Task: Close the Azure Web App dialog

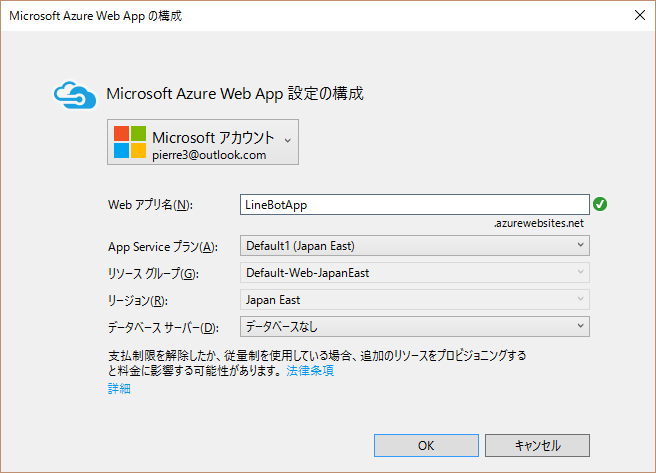Action: [640, 15]
